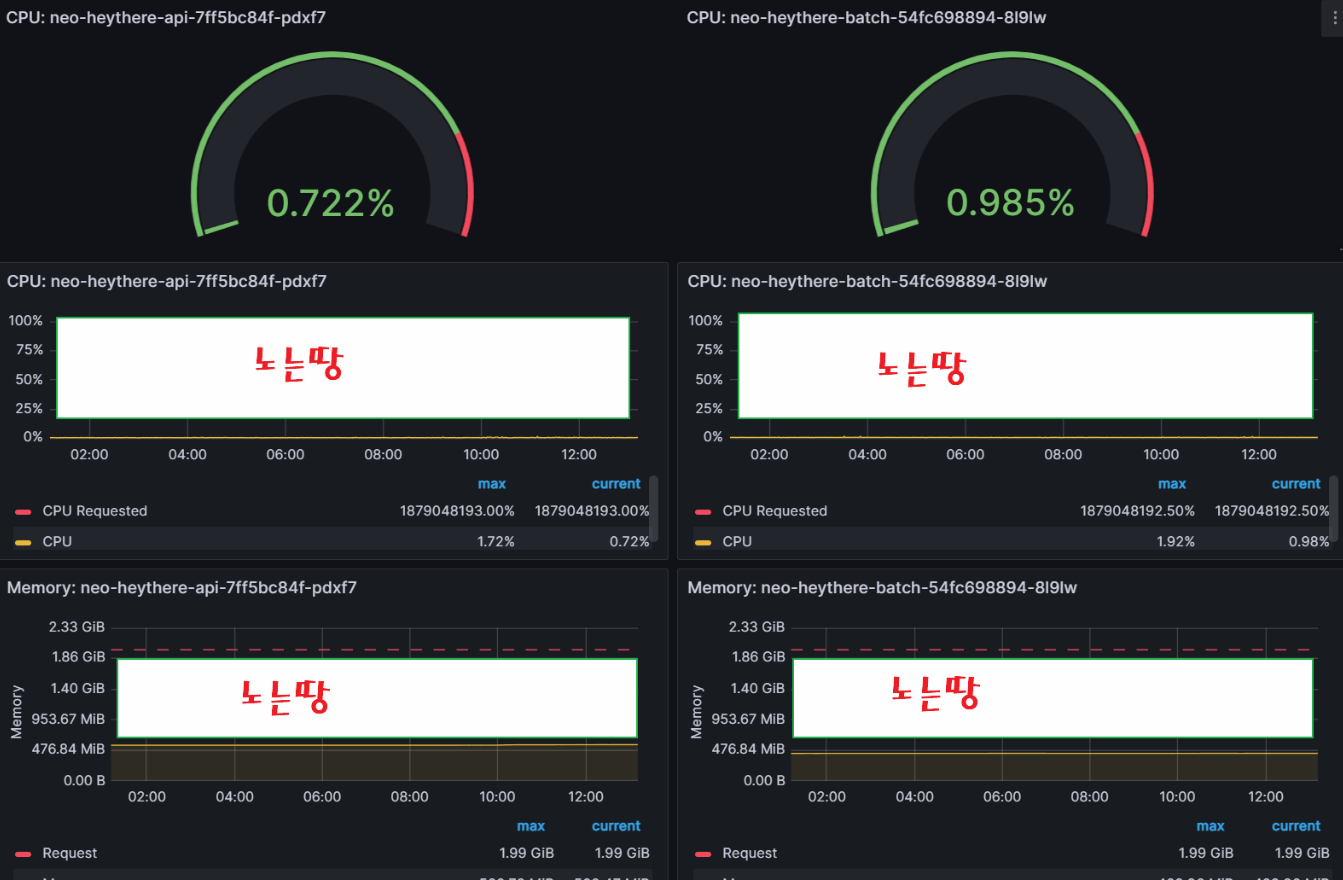This screenshot has height=880, width=1343.
Task: Open the panel menu three-dot icon
Action: 1333,20
